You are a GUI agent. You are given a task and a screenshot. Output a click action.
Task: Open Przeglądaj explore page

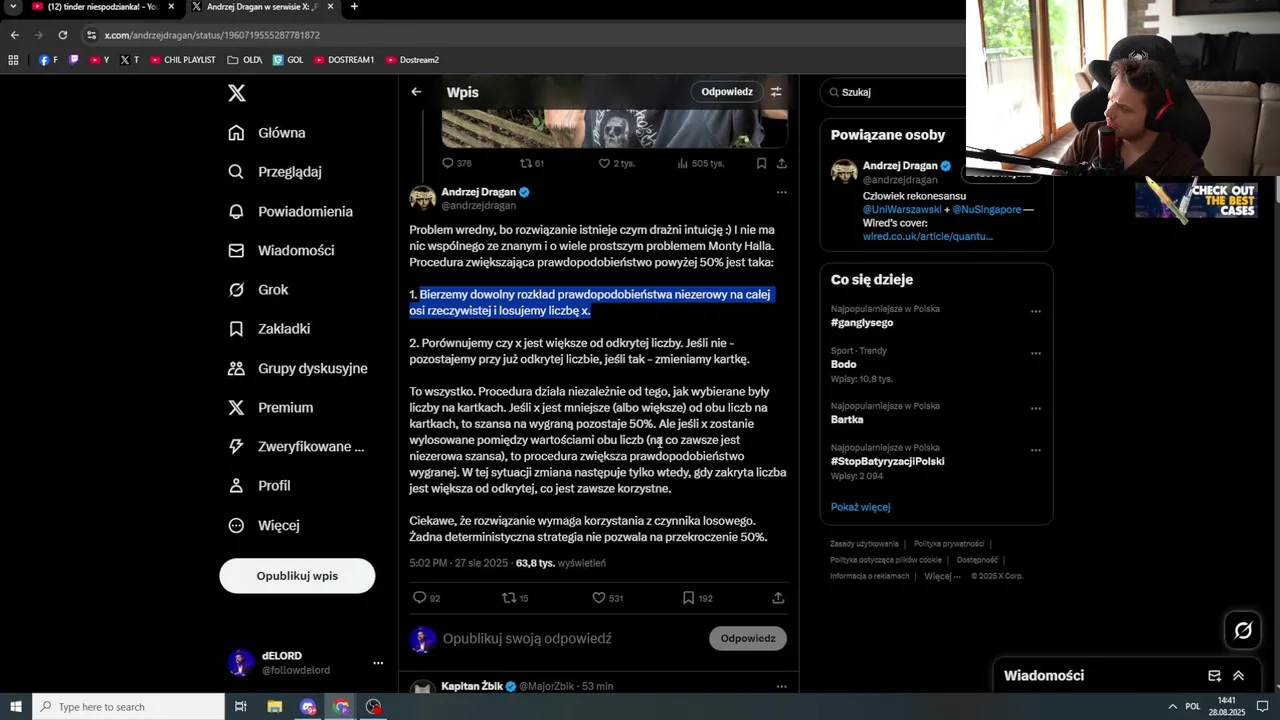[x=275, y=172]
